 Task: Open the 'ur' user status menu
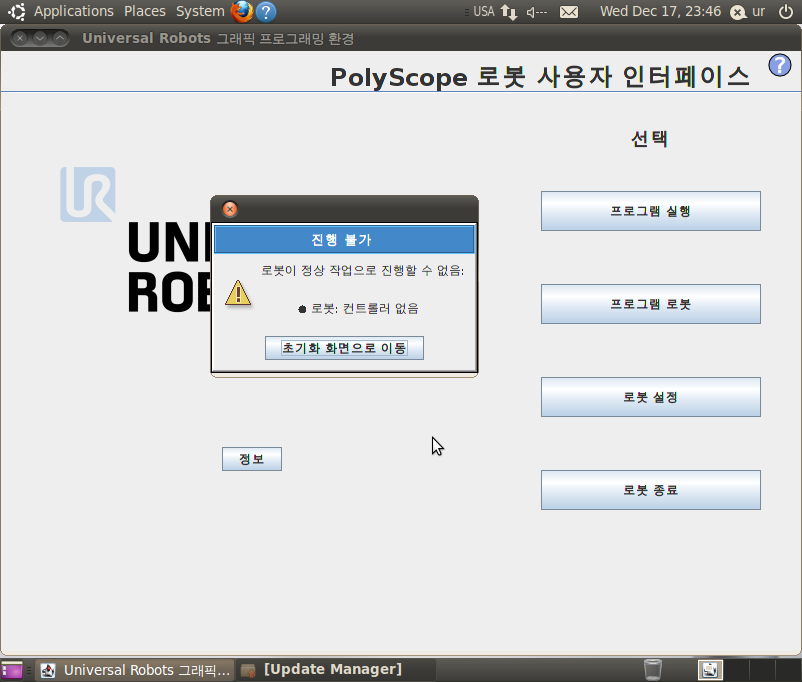pos(747,12)
